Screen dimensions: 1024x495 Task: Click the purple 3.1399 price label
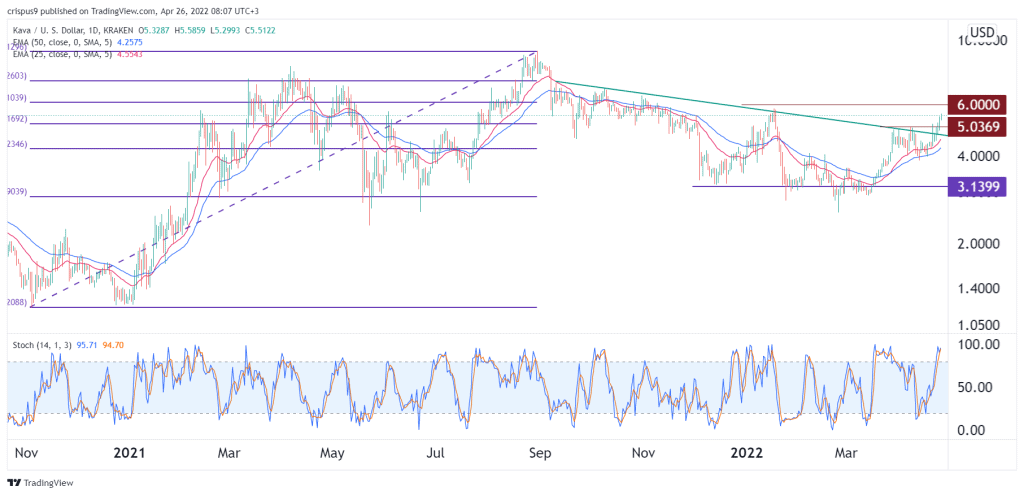click(976, 186)
